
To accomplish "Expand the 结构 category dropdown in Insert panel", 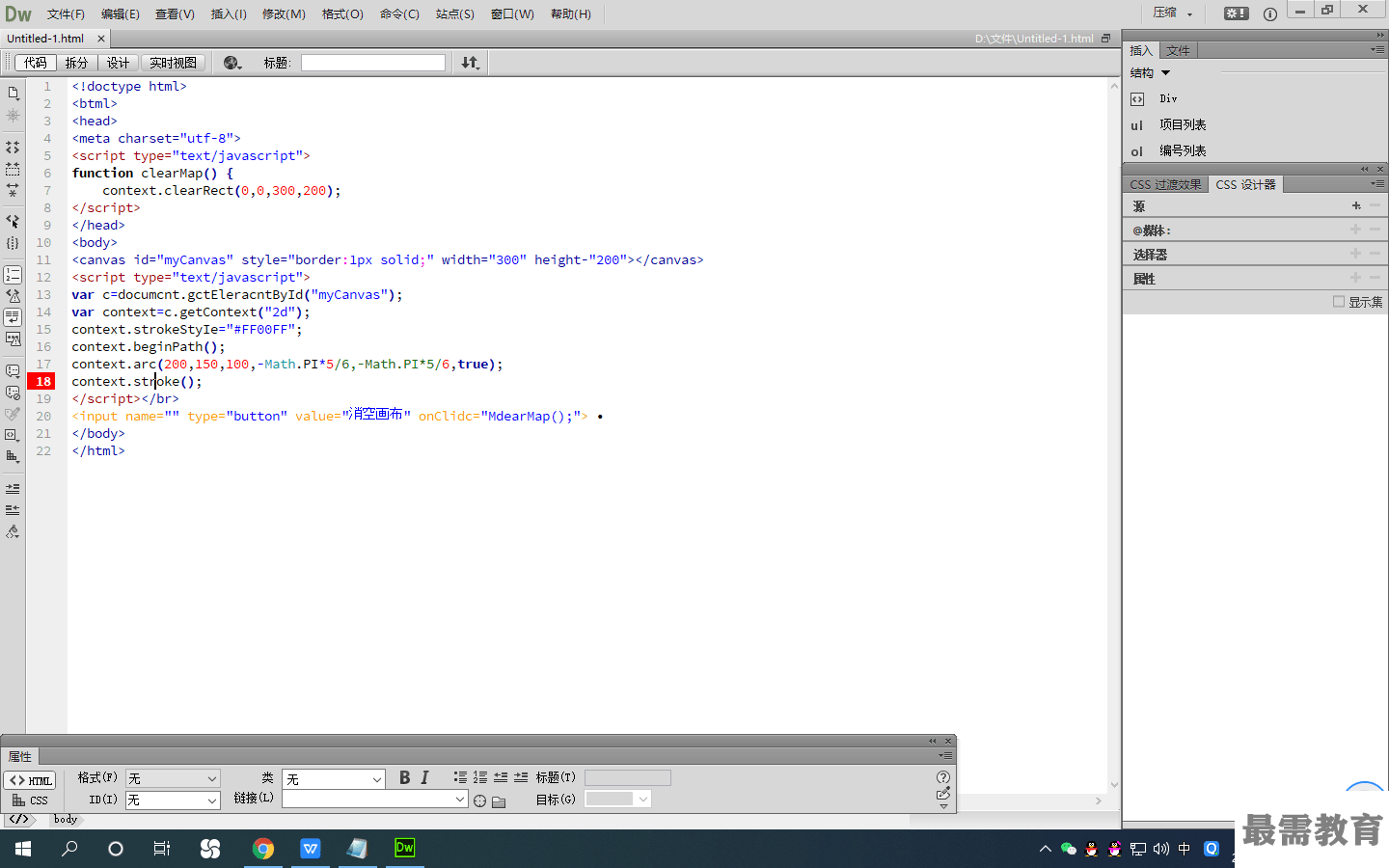I will click(1151, 73).
